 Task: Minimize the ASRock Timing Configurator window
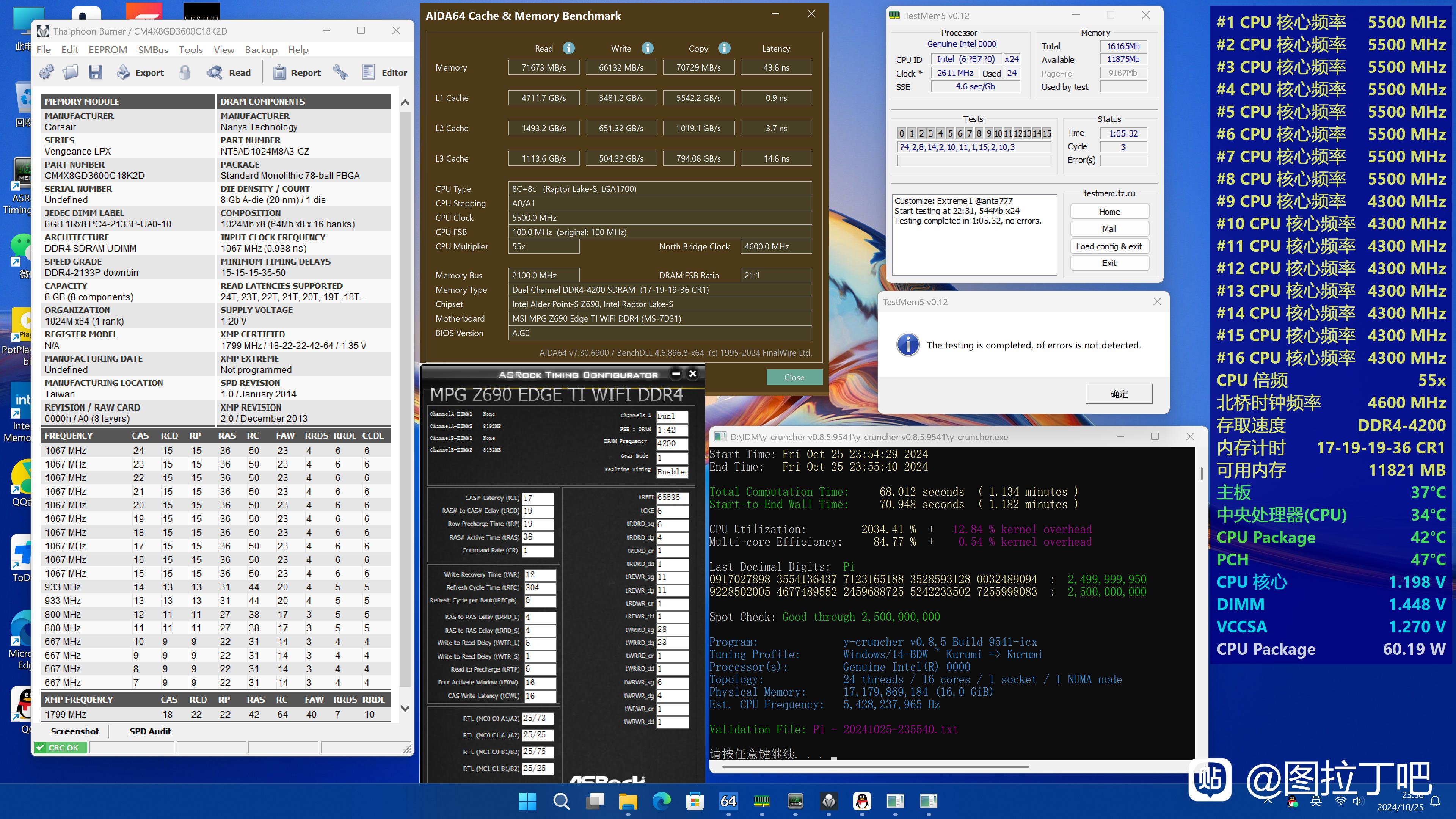click(676, 373)
